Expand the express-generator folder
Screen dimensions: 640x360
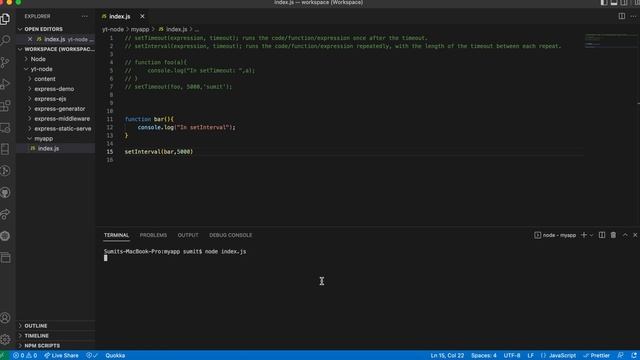pyautogui.click(x=60, y=109)
